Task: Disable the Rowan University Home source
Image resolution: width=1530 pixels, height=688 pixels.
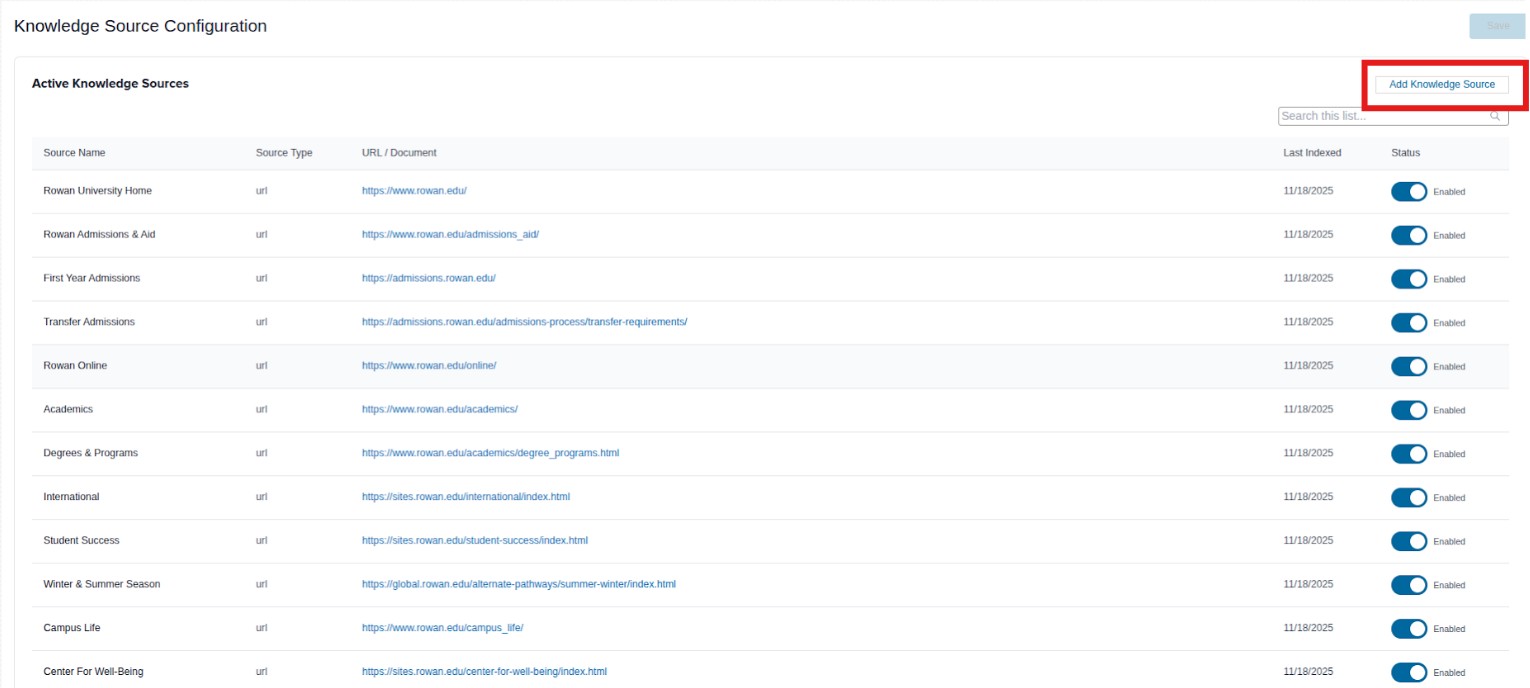Action: [1409, 191]
